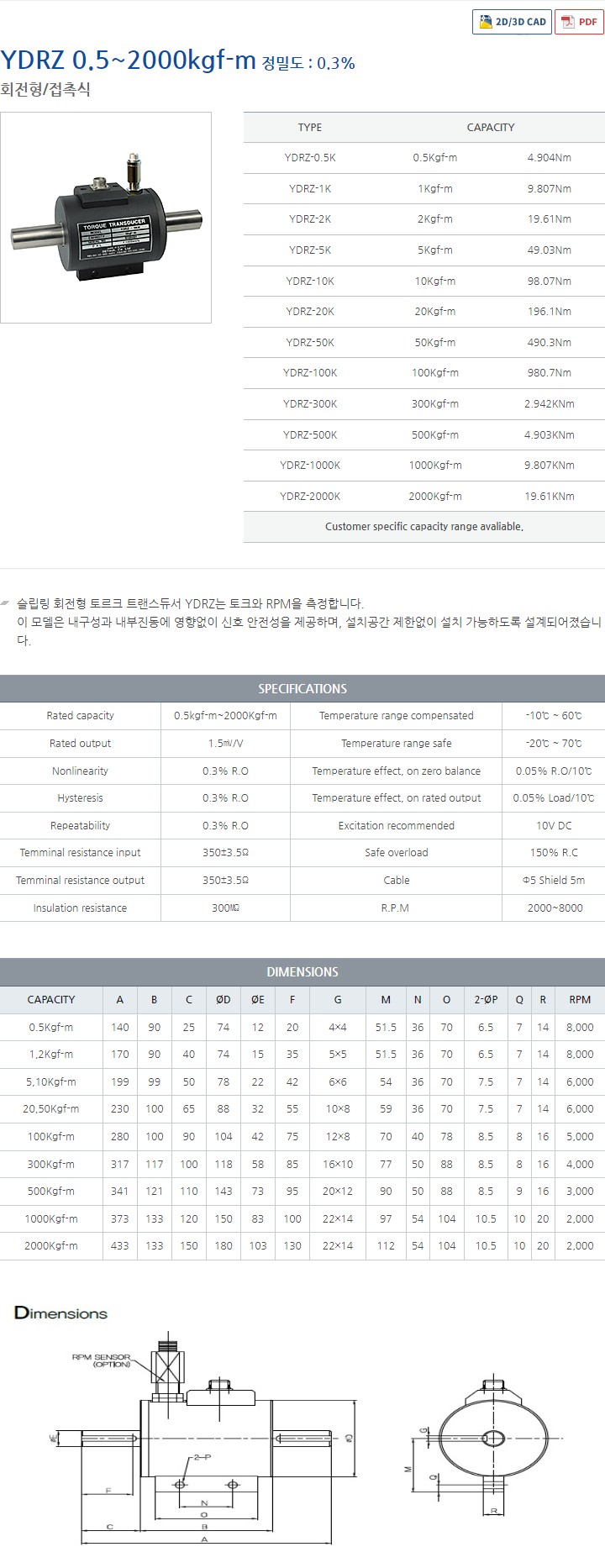Image resolution: width=605 pixels, height=1568 pixels.
Task: Click the ØD column header
Action: click(x=223, y=1000)
